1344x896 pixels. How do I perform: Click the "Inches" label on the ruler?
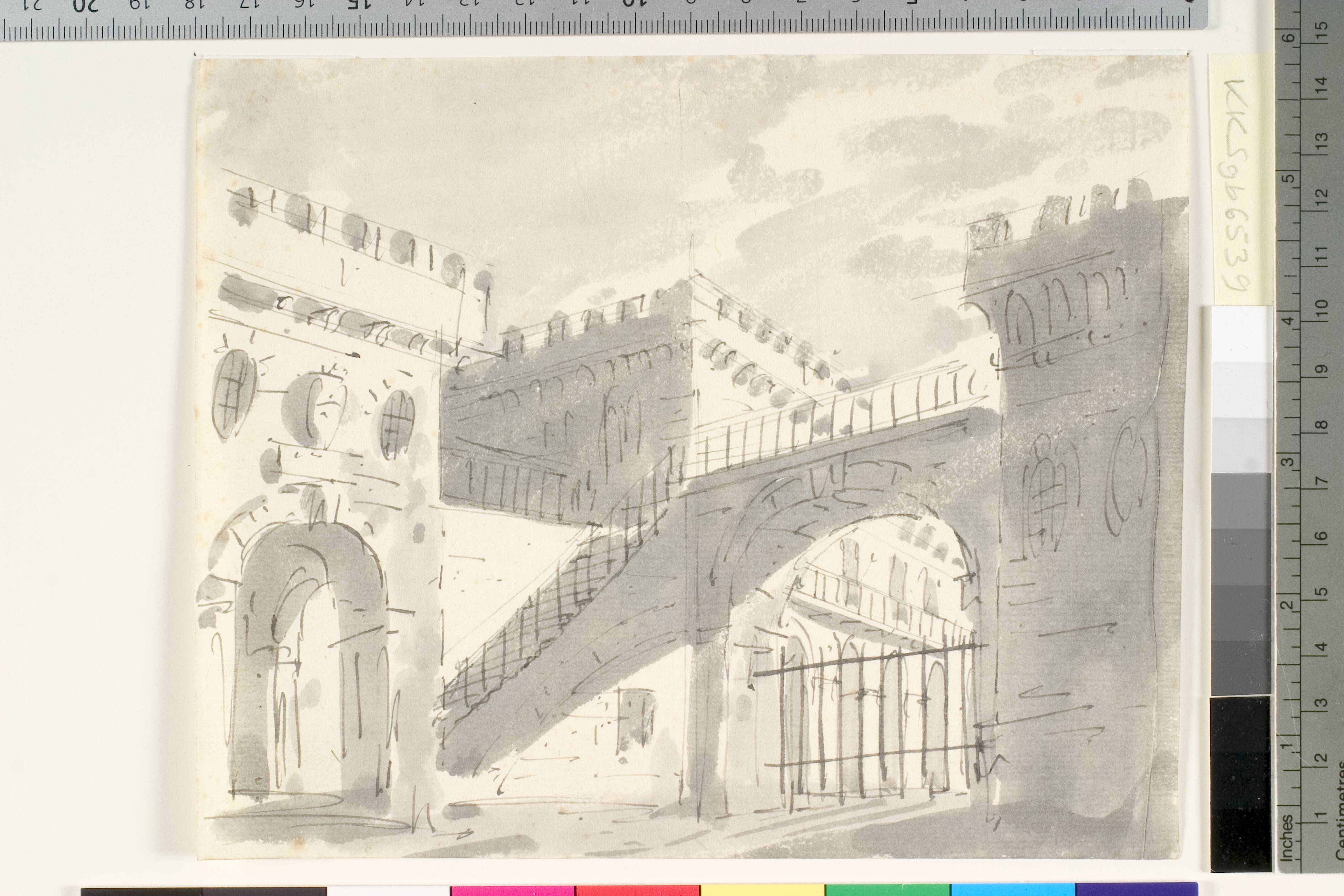(x=1286, y=838)
